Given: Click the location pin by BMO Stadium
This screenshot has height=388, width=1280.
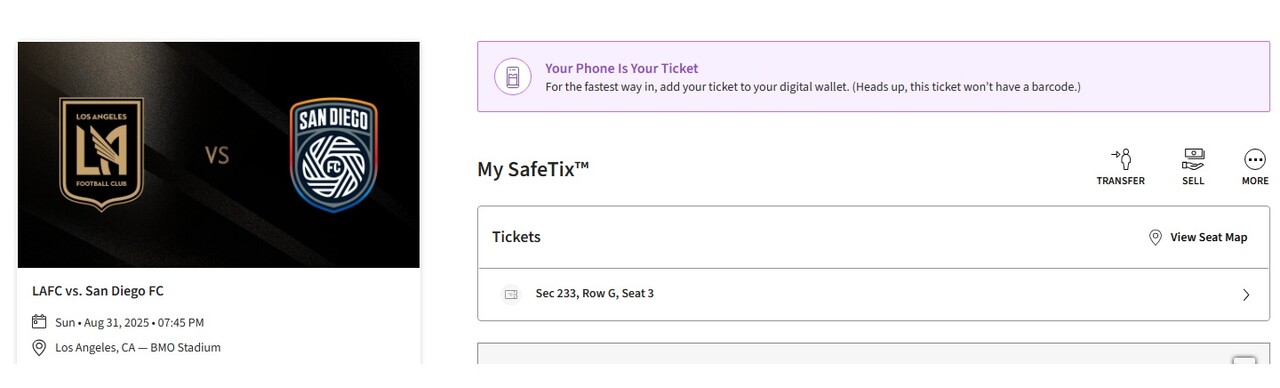Looking at the screenshot, I should pos(39,348).
